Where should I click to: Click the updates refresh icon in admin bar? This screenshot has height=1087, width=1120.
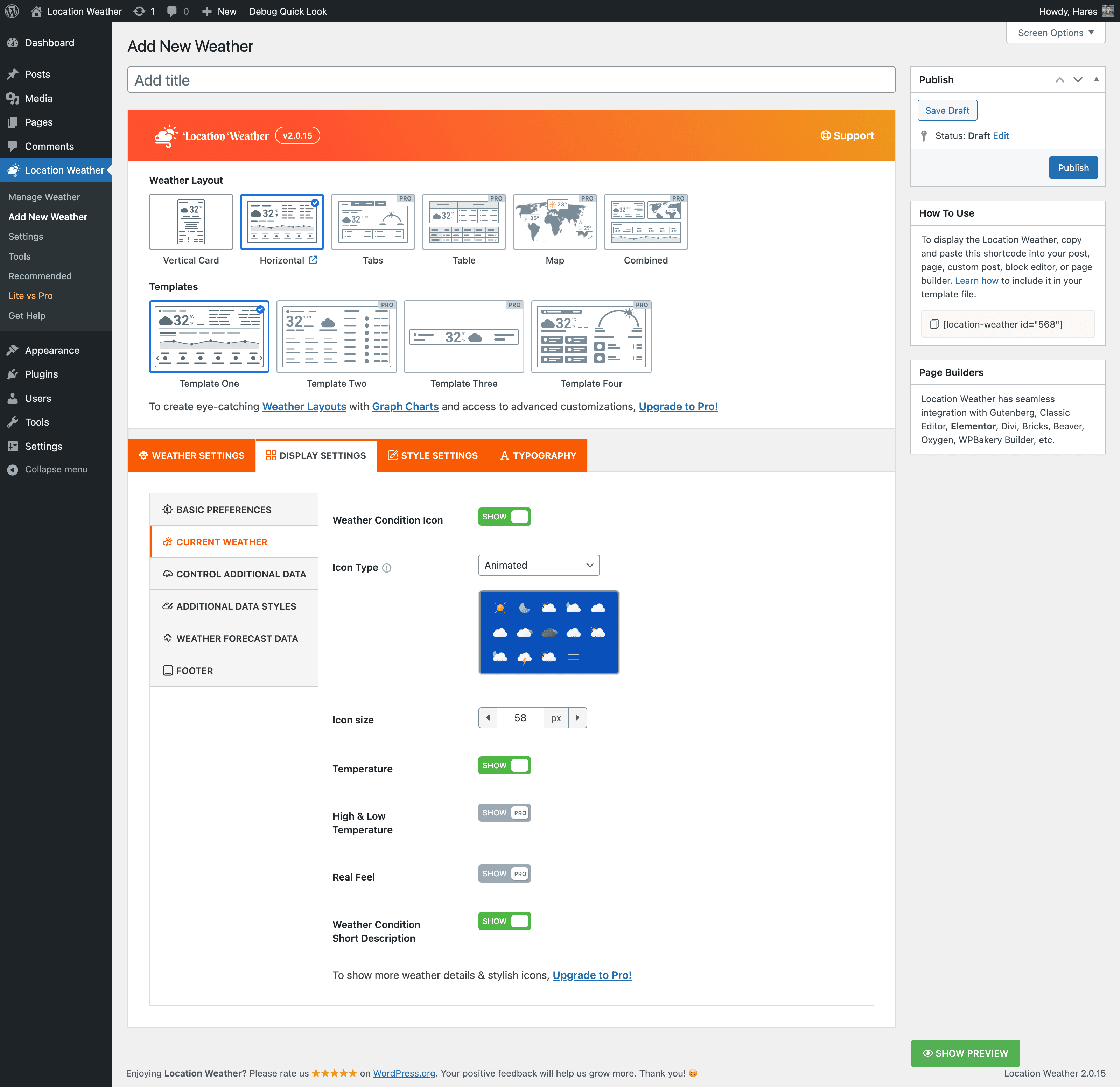[139, 12]
